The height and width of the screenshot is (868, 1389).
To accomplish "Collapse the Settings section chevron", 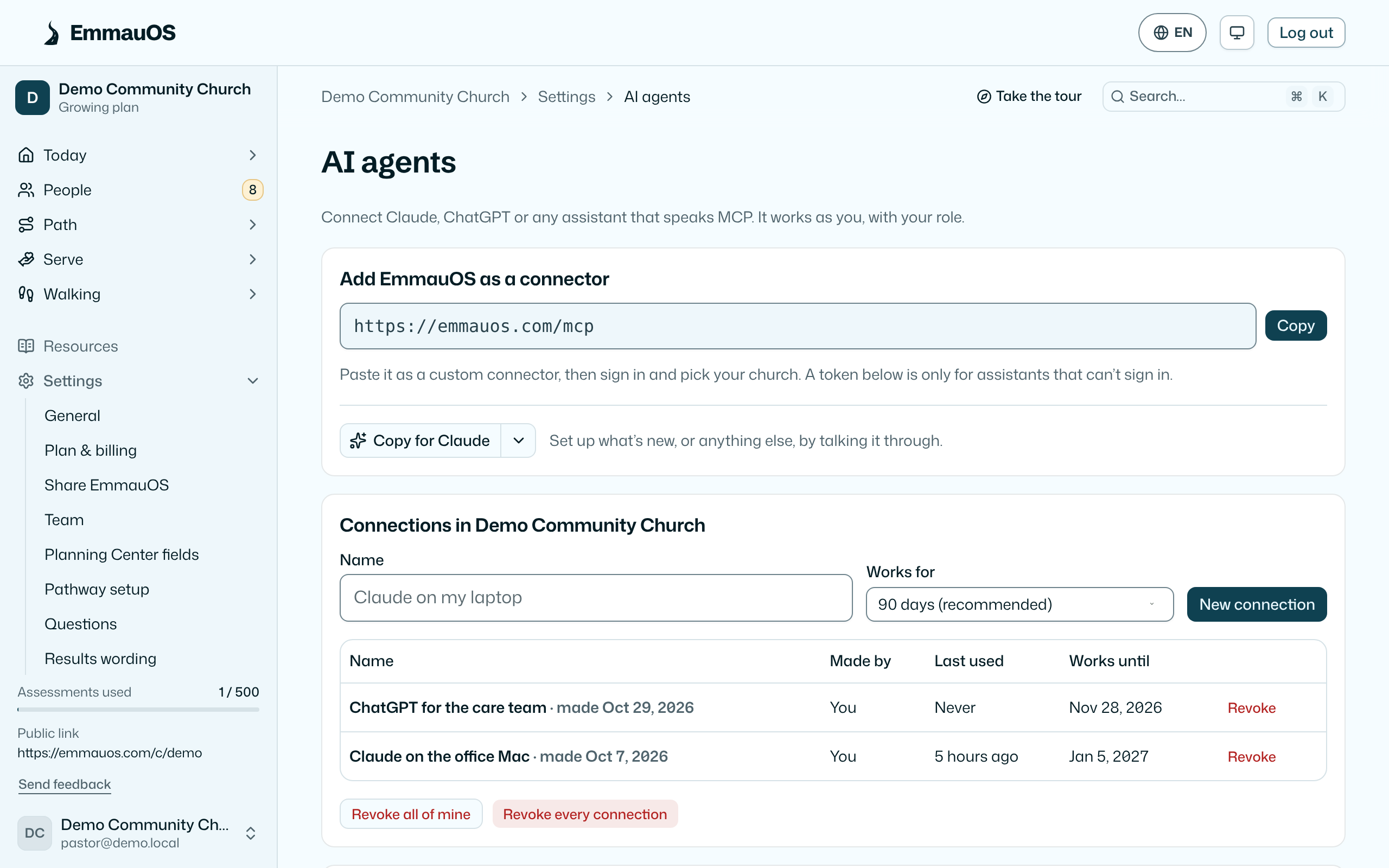I will pyautogui.click(x=252, y=381).
